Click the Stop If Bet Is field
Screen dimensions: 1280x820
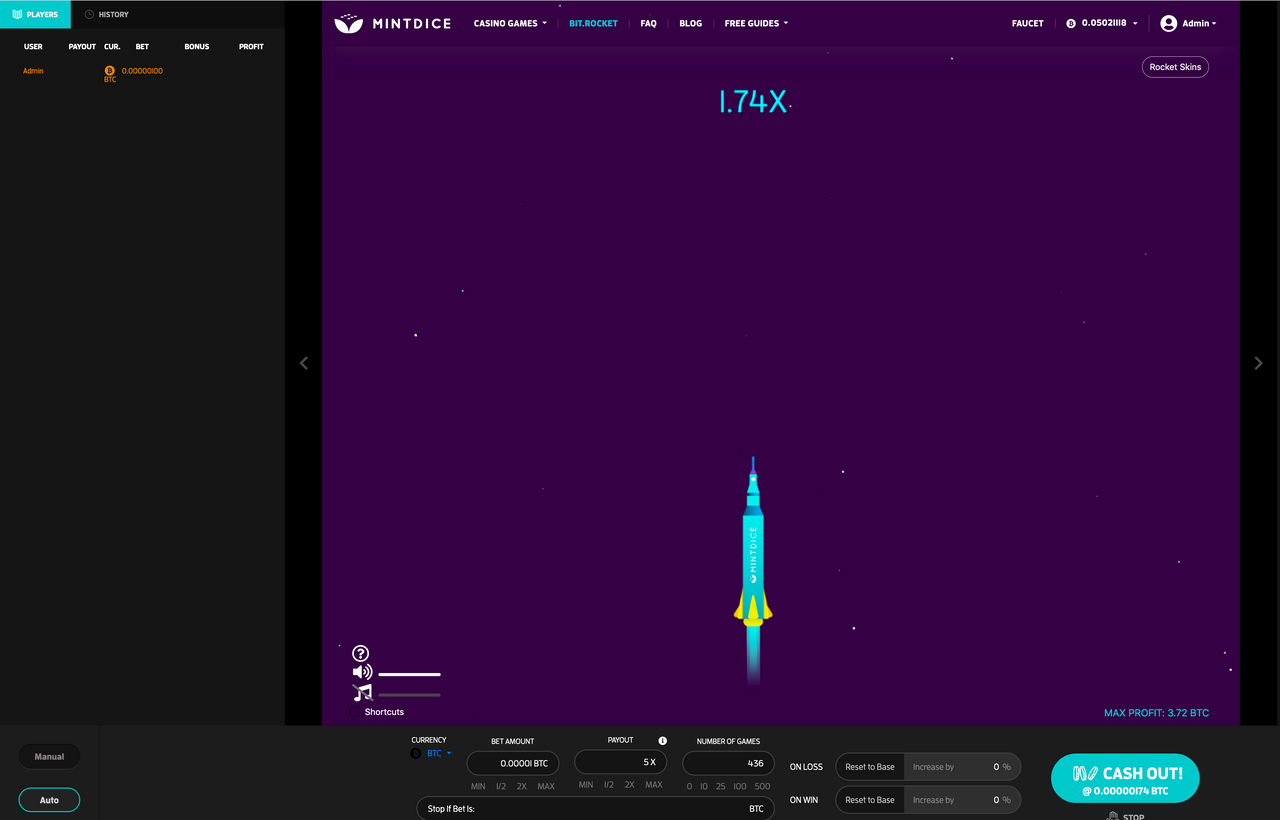(595, 808)
